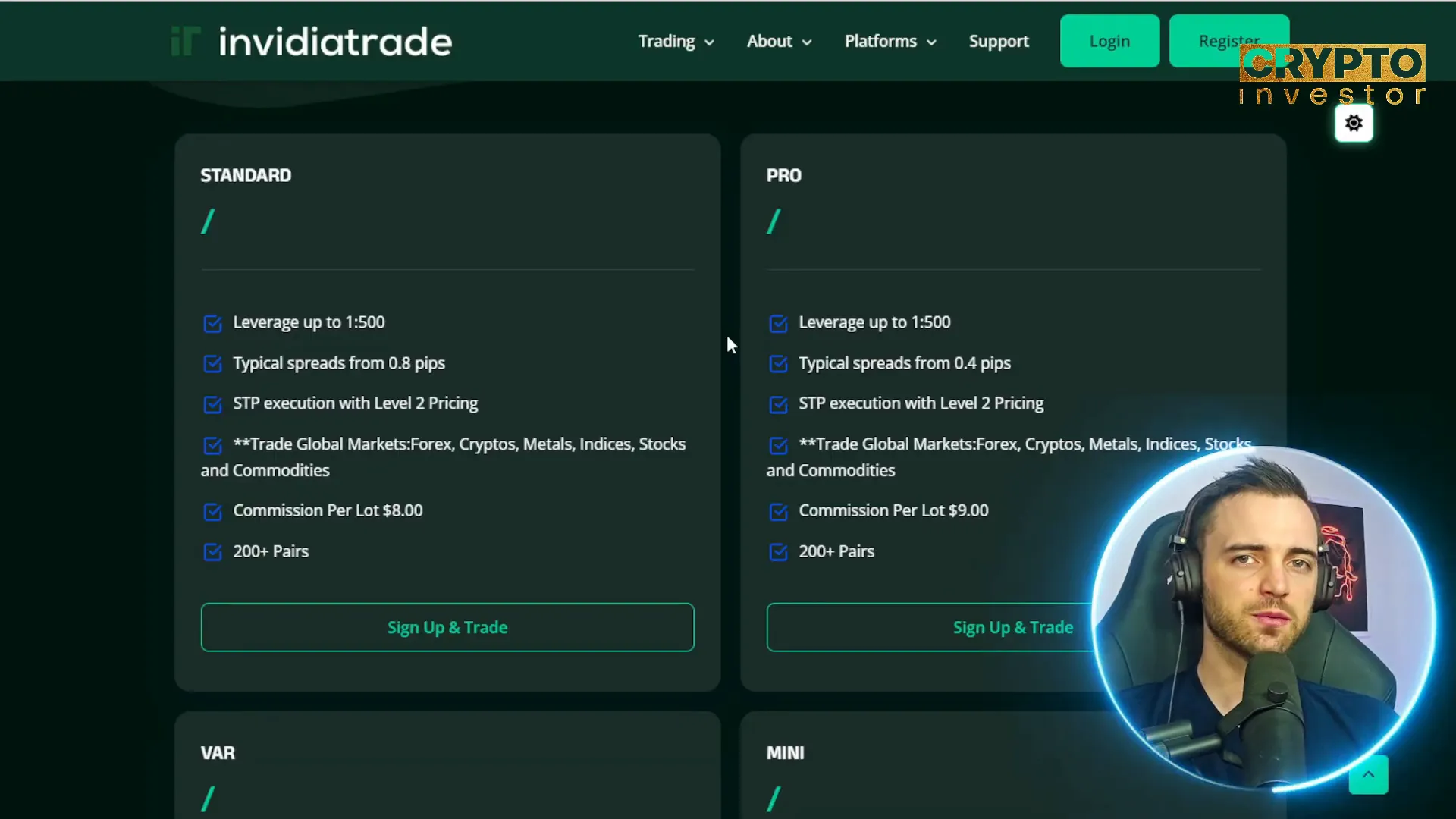Click the STANDARD account heading
The width and height of the screenshot is (1456, 819).
click(x=246, y=175)
